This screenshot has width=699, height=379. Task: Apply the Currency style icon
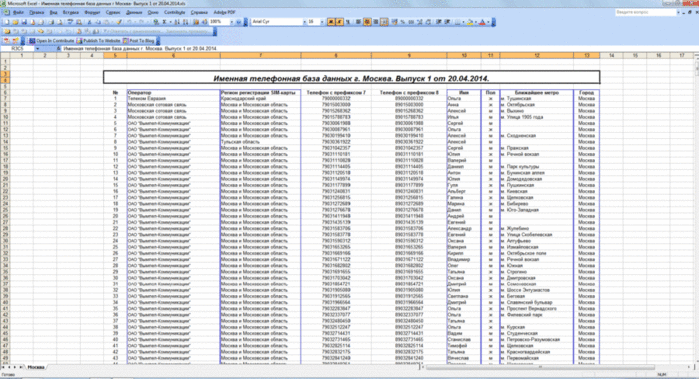(x=394, y=22)
